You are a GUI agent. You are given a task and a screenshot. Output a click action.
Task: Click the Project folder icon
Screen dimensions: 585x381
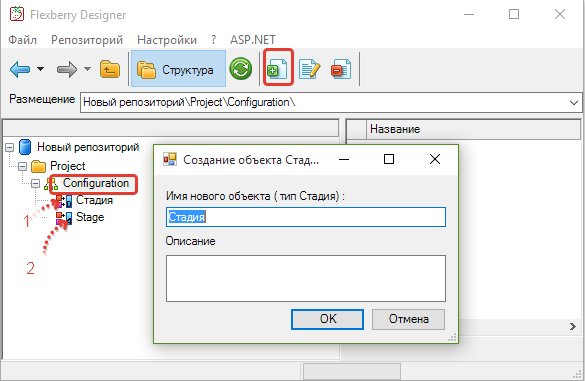(x=38, y=166)
